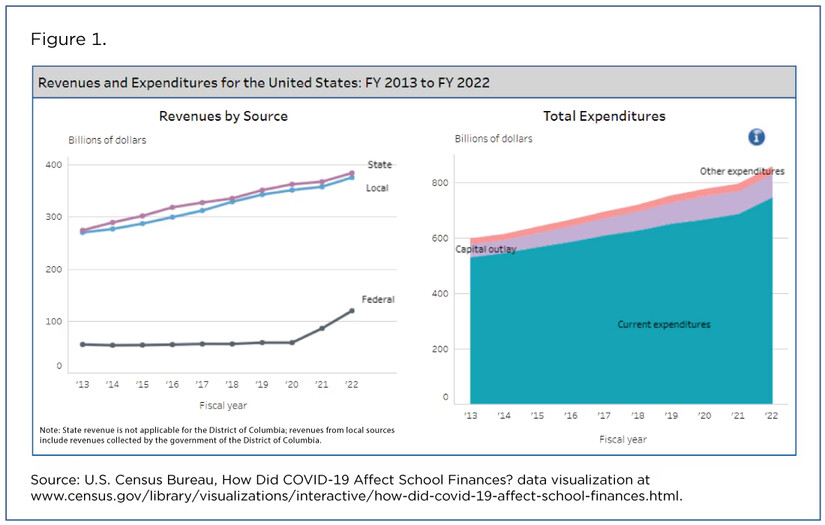The height and width of the screenshot is (525, 825).
Task: Click the State line label
Action: pyautogui.click(x=380, y=165)
